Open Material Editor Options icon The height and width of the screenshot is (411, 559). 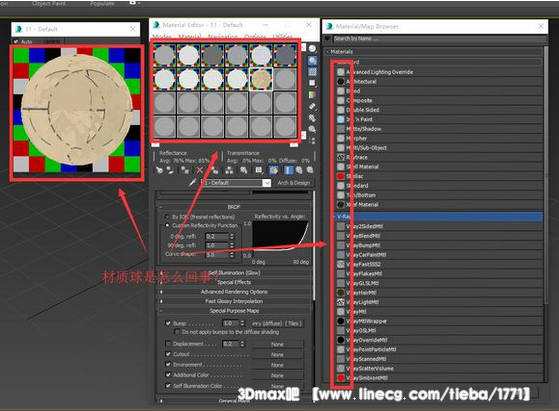click(x=312, y=118)
